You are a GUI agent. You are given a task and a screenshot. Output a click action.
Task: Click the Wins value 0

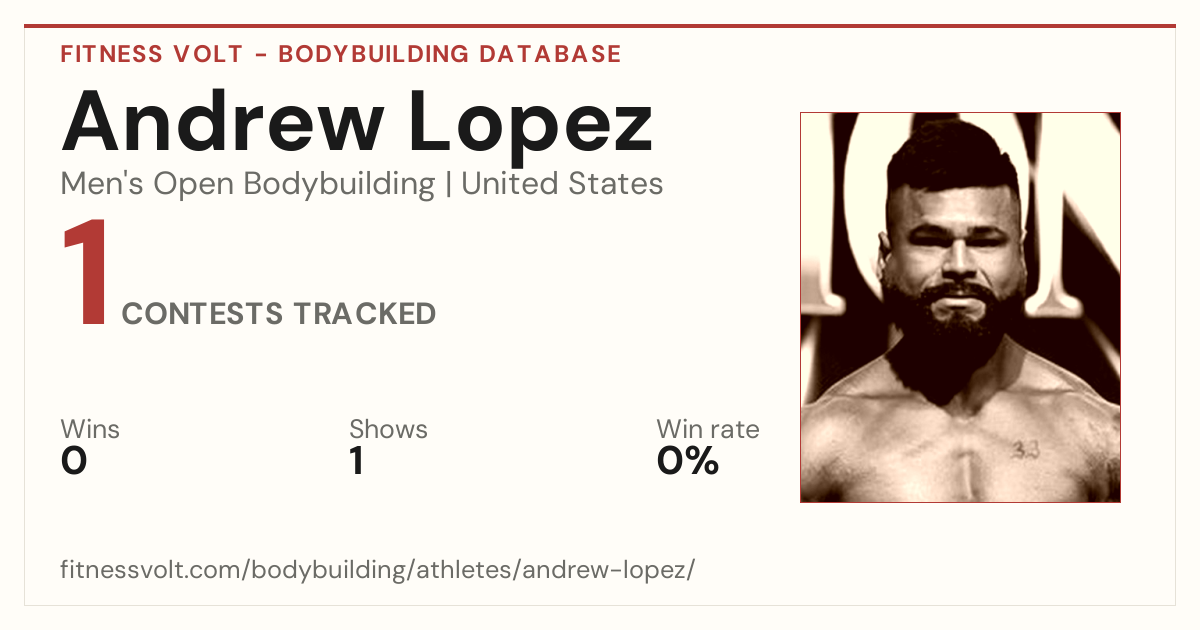click(x=74, y=462)
